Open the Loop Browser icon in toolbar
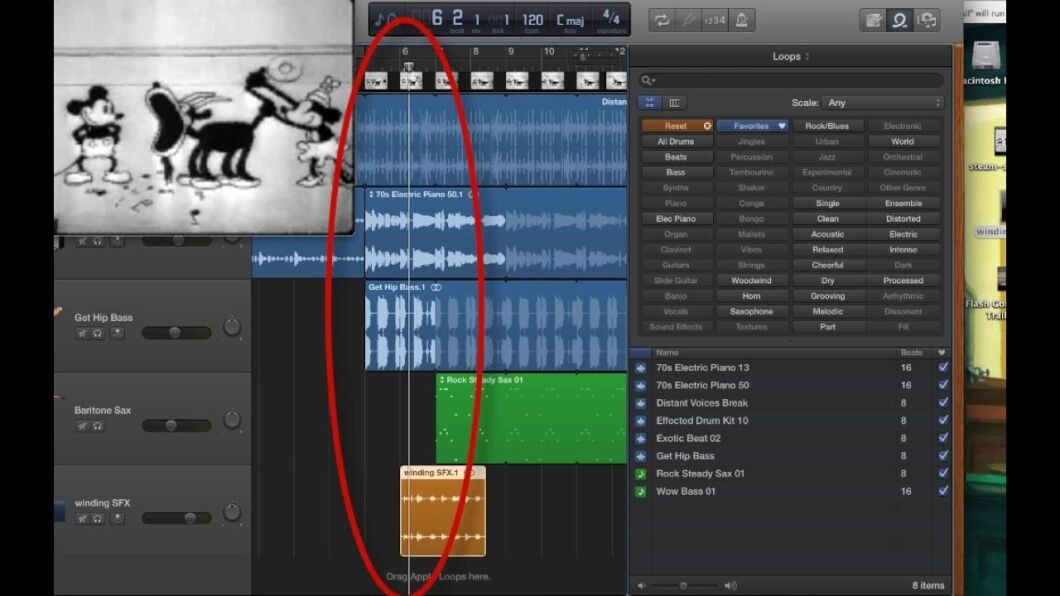This screenshot has width=1060, height=596. (898, 19)
